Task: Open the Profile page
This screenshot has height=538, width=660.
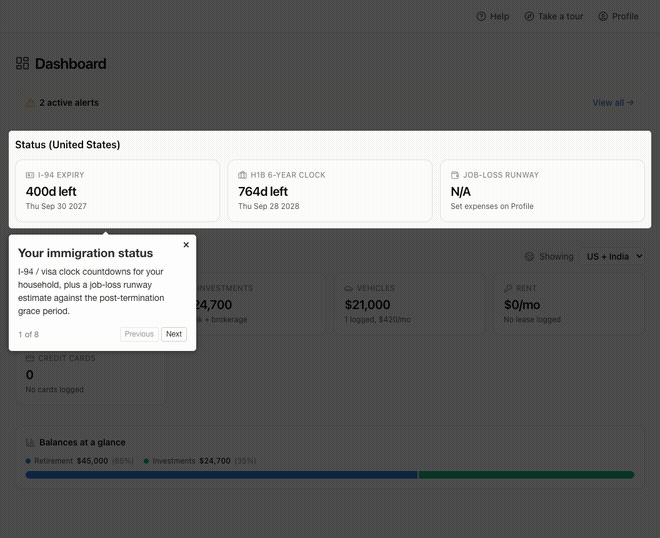Action: click(x=618, y=16)
